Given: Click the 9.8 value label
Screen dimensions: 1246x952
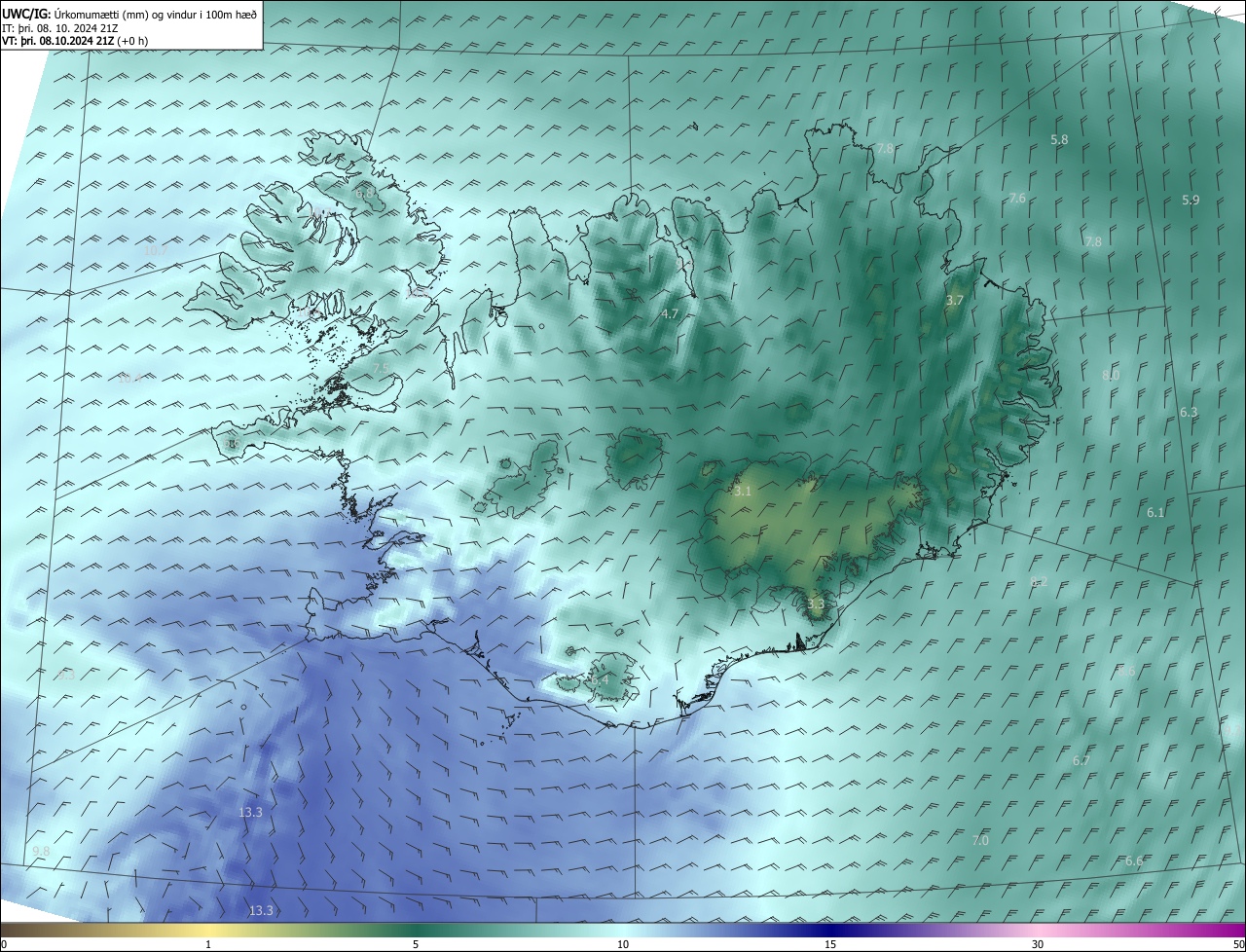Looking at the screenshot, I should (41, 851).
